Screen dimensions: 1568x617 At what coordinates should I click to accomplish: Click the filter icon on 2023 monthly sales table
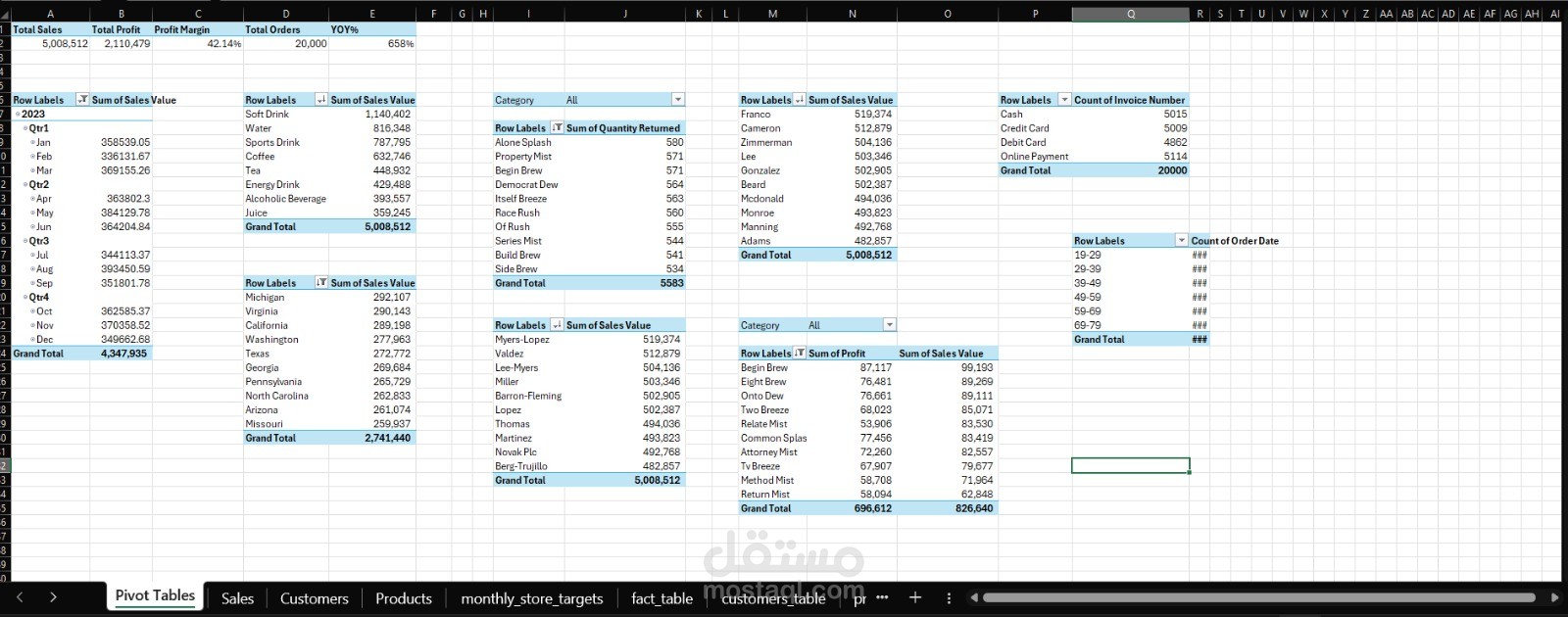click(82, 100)
